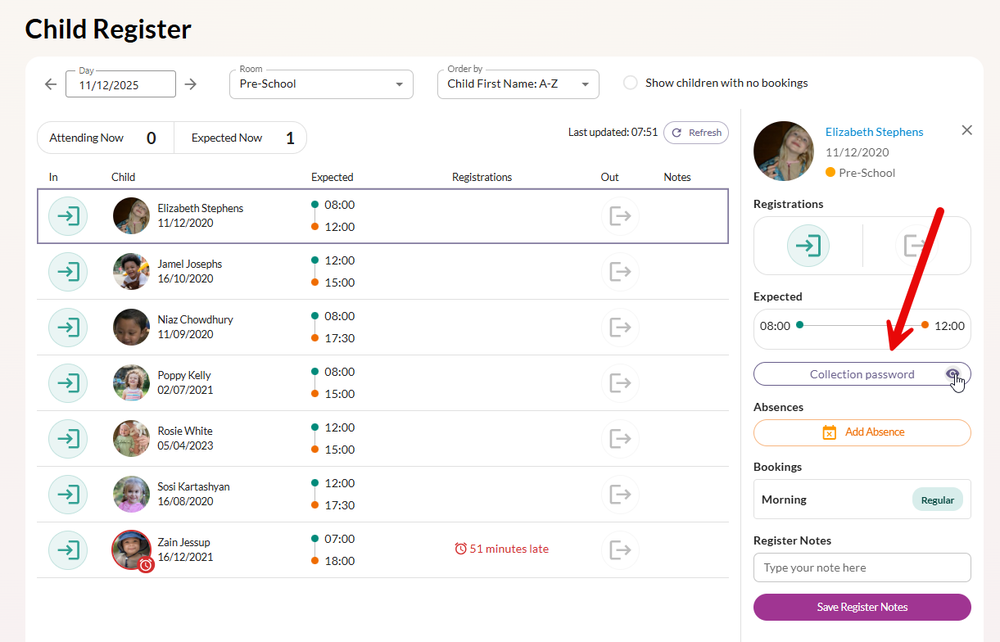Click the register notes text field
Viewport: 1000px width, 642px height.
coord(861,567)
